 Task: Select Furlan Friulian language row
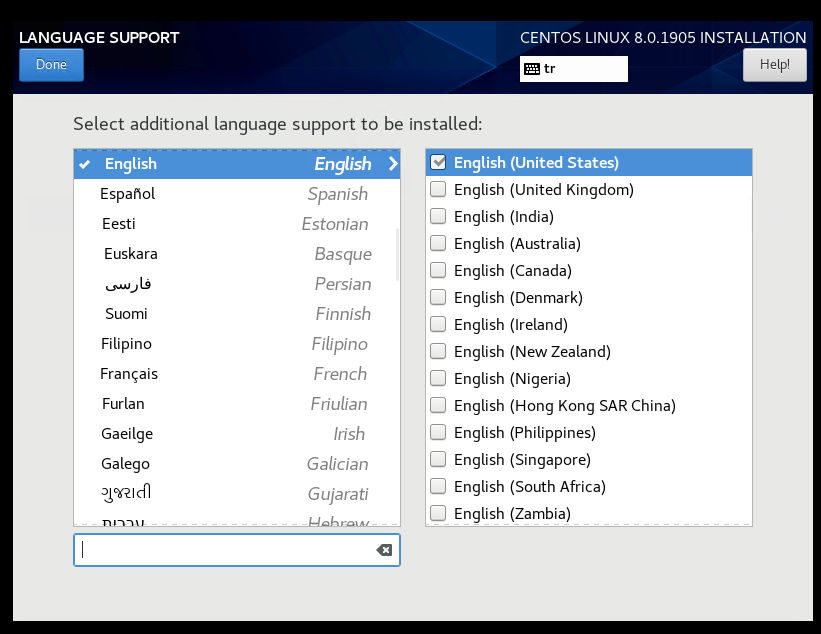(237, 404)
